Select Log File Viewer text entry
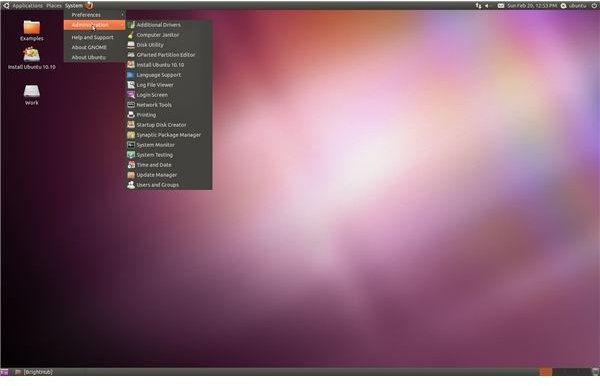Screen dimensions: 600x386 [x=155, y=85]
